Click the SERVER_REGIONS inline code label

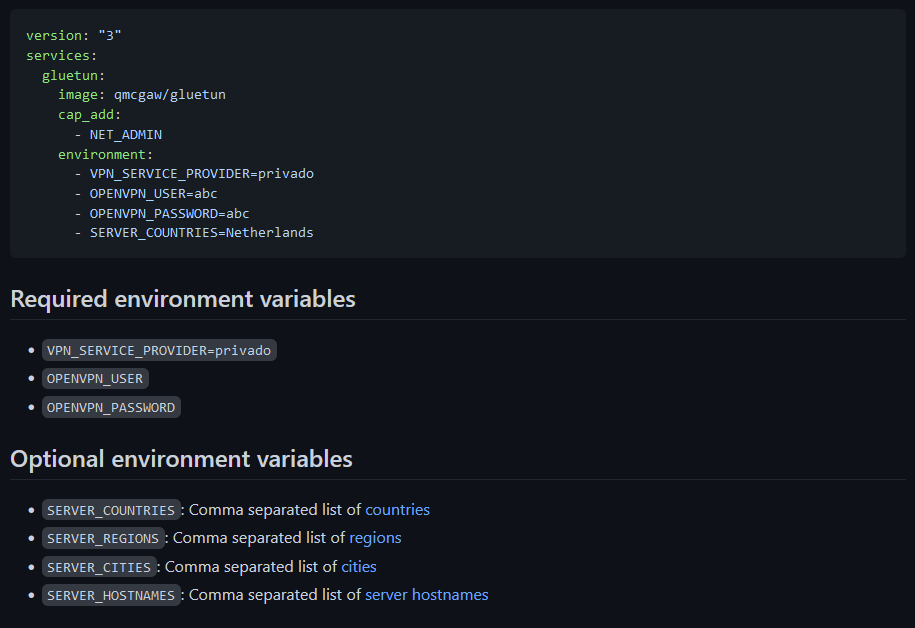(103, 538)
